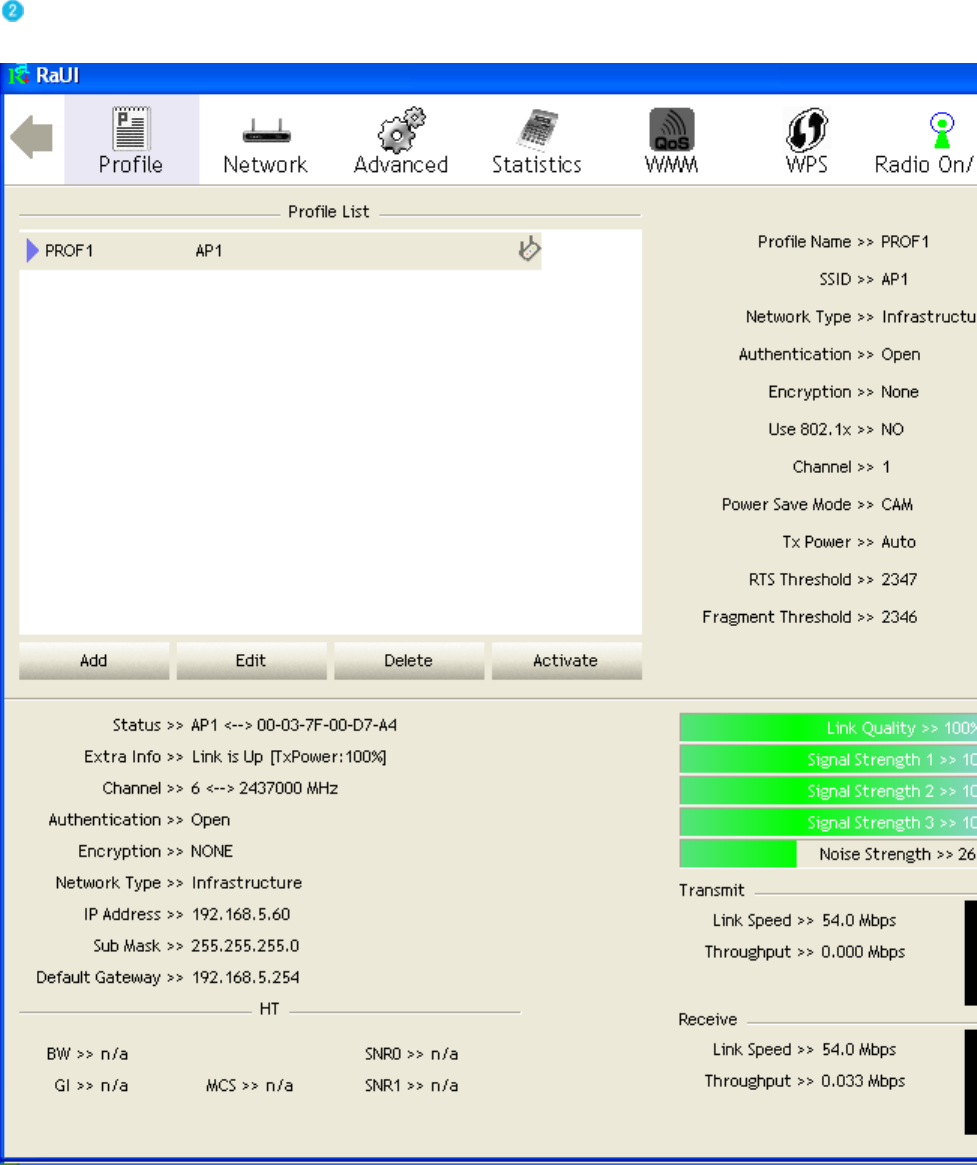
Task: Click the Receive Throughput 0.033 Mbps
Action: point(863,1081)
